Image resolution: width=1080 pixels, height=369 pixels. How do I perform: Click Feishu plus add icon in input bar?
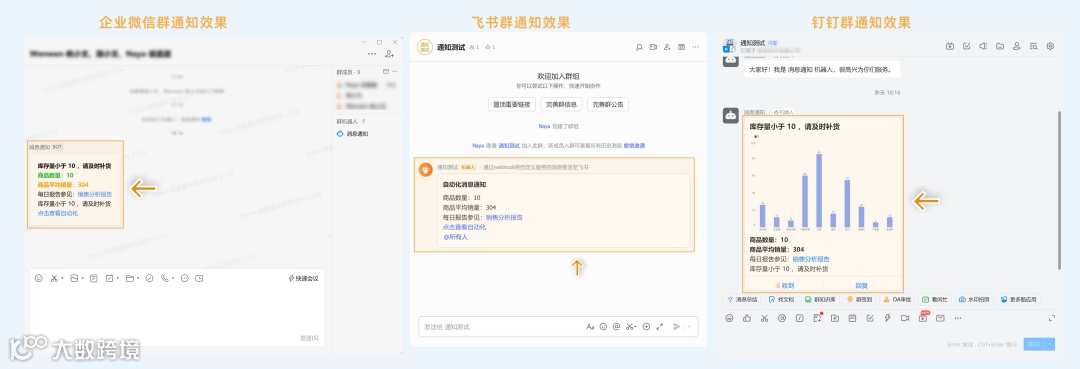coord(646,327)
